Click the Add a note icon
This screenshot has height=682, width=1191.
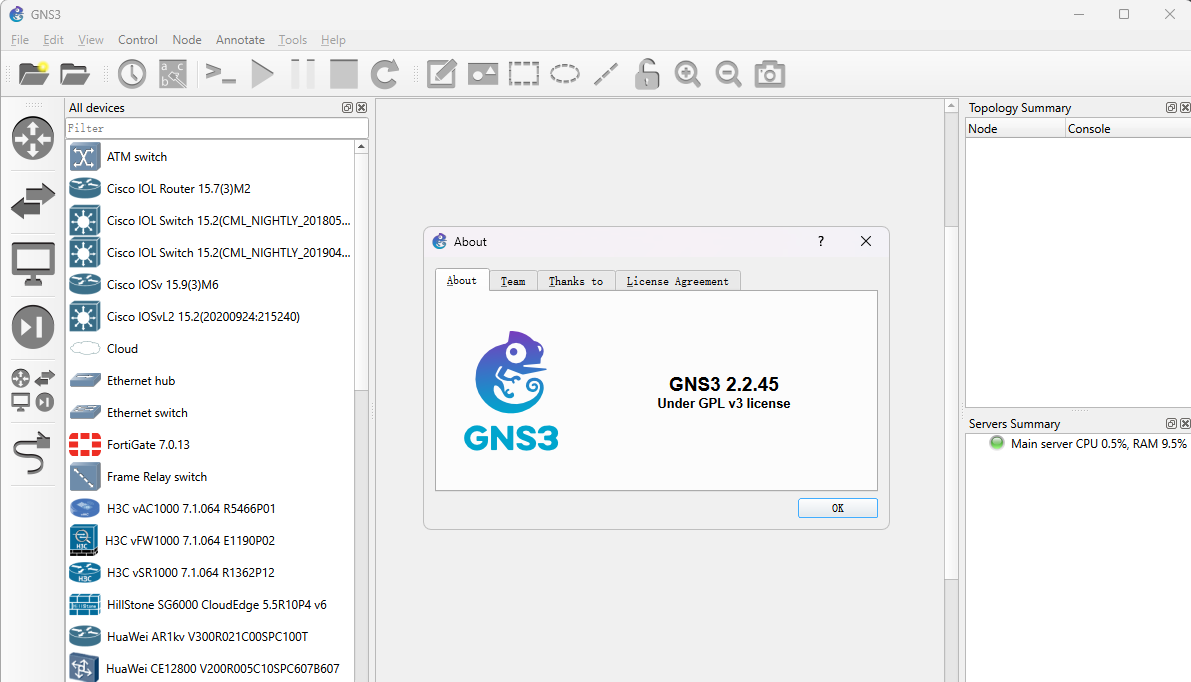pyautogui.click(x=442, y=74)
